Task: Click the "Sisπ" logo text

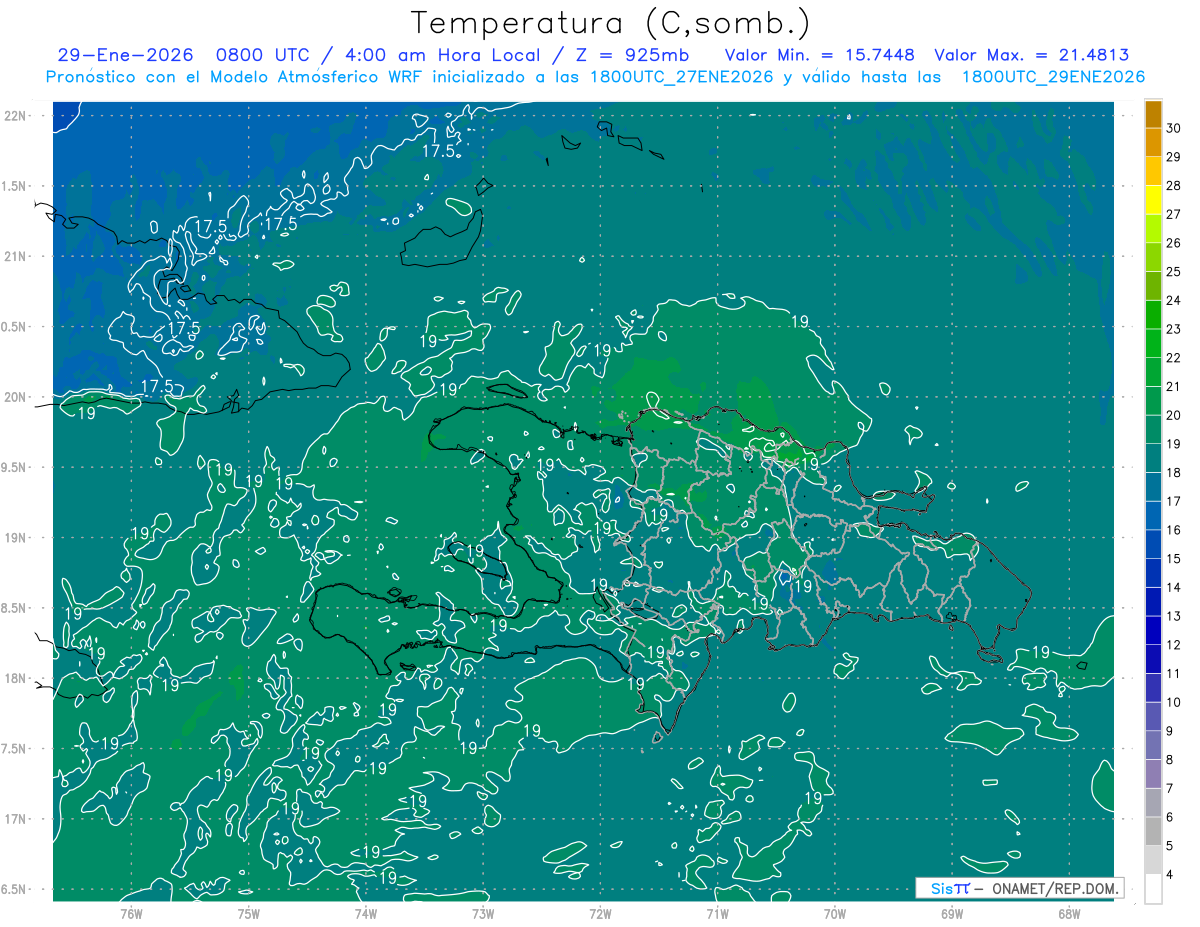Action: tap(950, 888)
